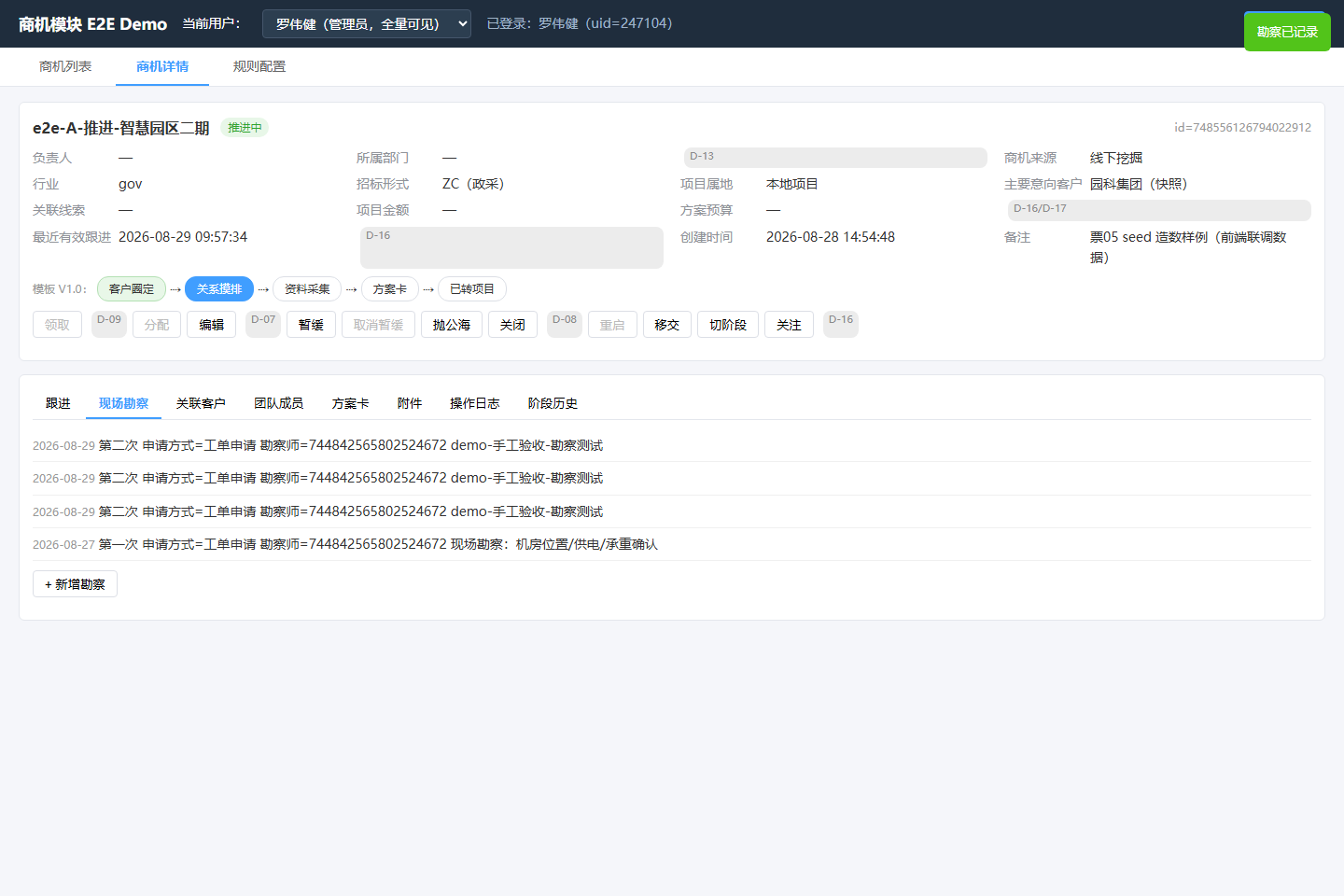Click the 关注 button
Image resolution: width=1344 pixels, height=896 pixels.
pyautogui.click(x=789, y=325)
